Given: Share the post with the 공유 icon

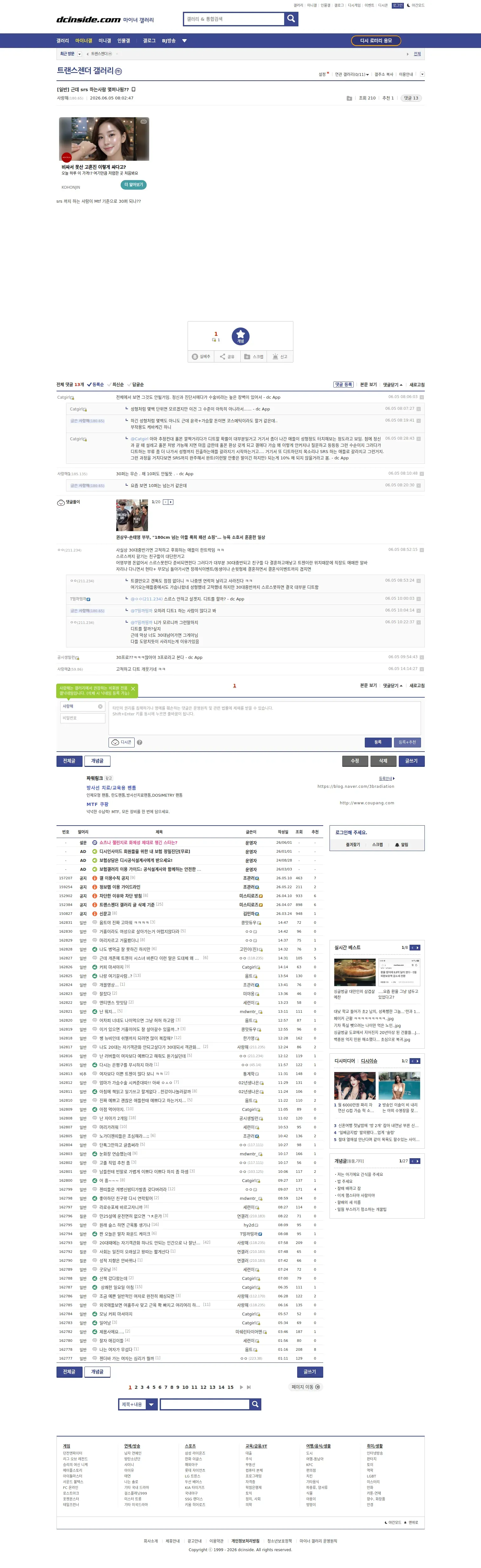Looking at the screenshot, I should [x=227, y=357].
